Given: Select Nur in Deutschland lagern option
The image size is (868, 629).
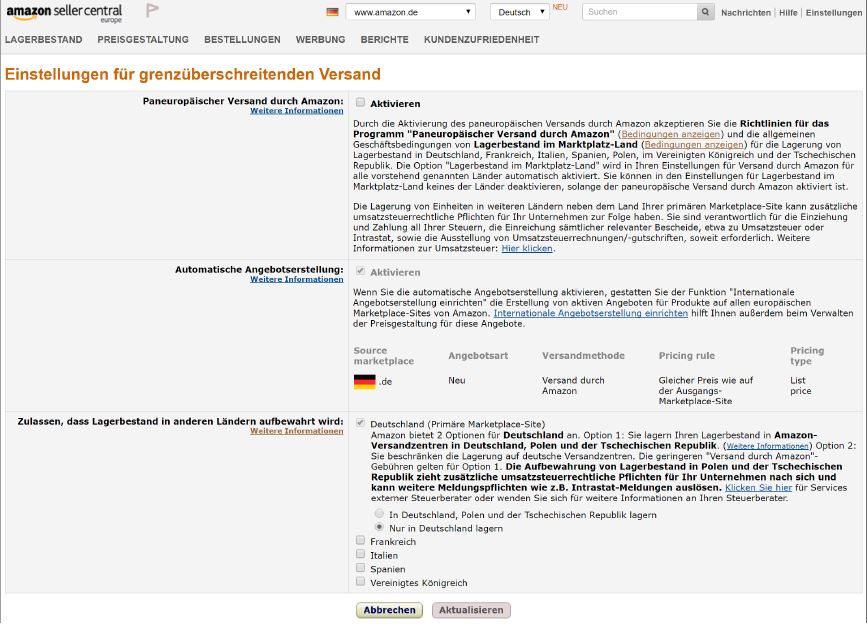Looking at the screenshot, I should pos(379,527).
